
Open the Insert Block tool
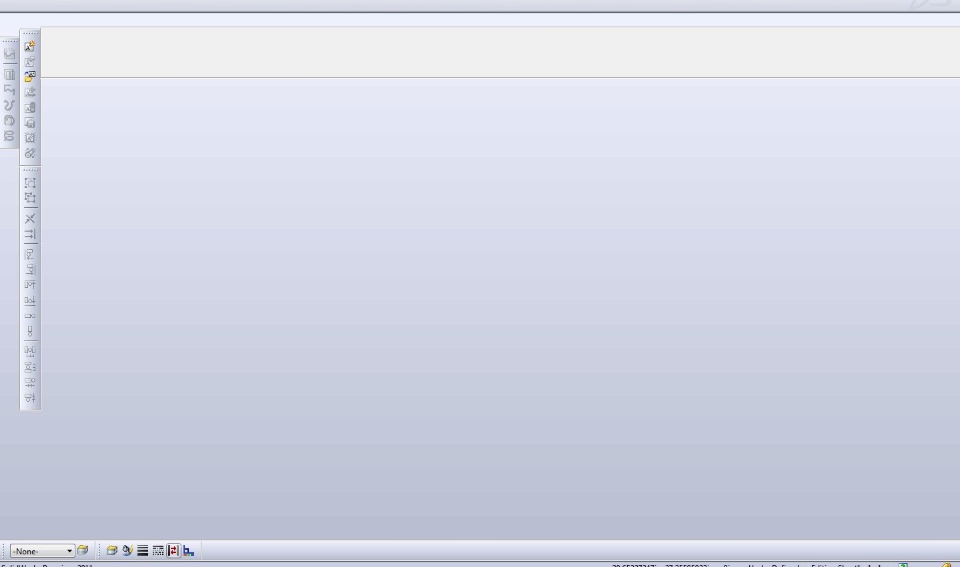[x=29, y=77]
